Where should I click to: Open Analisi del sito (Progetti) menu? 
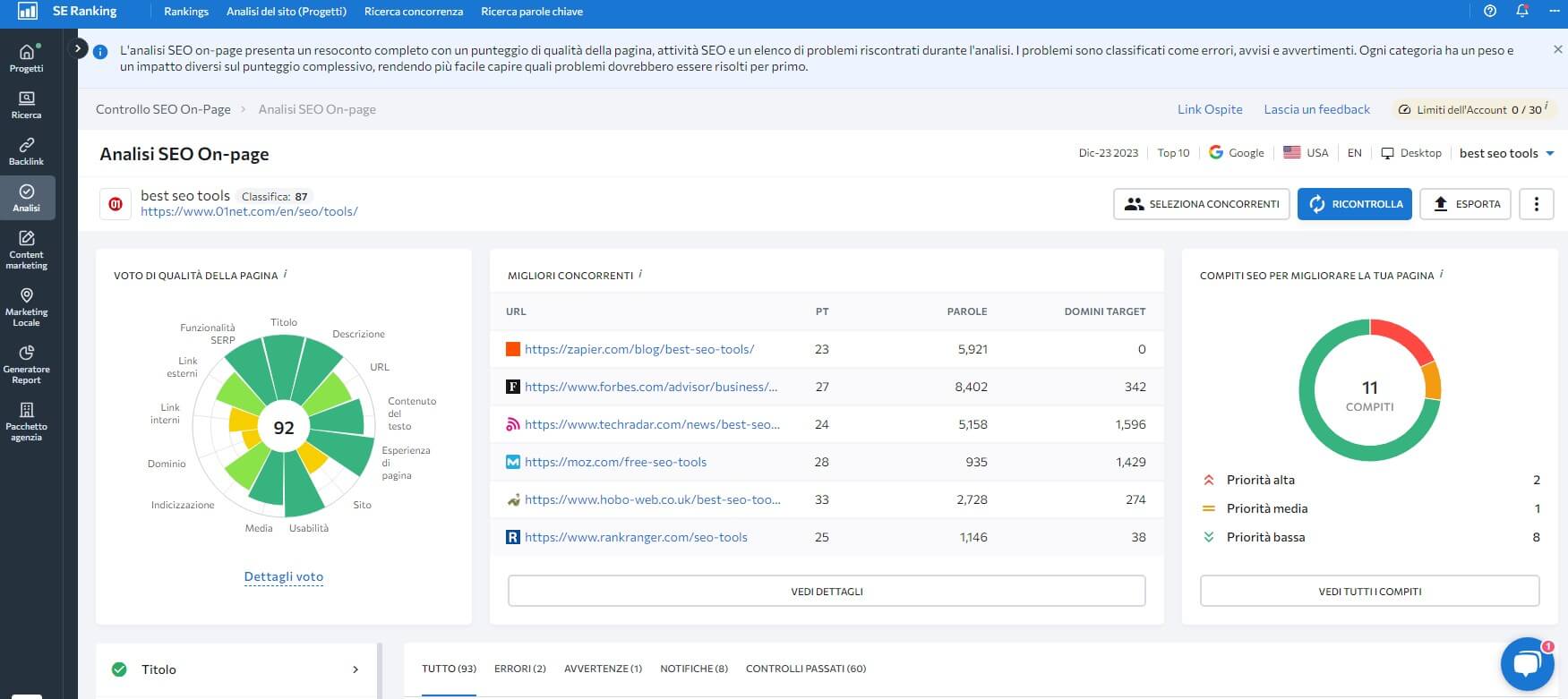pyautogui.click(x=287, y=12)
